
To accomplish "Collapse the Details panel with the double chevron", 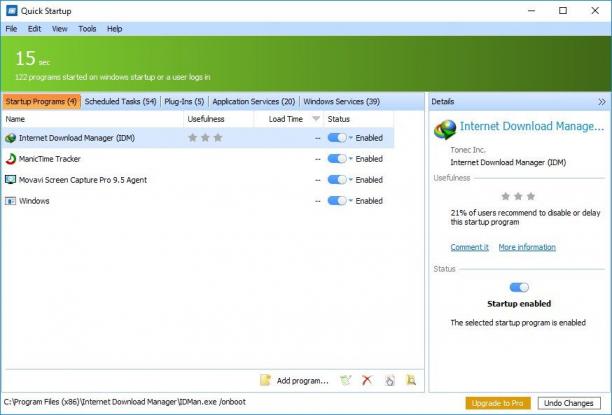I will [601, 102].
